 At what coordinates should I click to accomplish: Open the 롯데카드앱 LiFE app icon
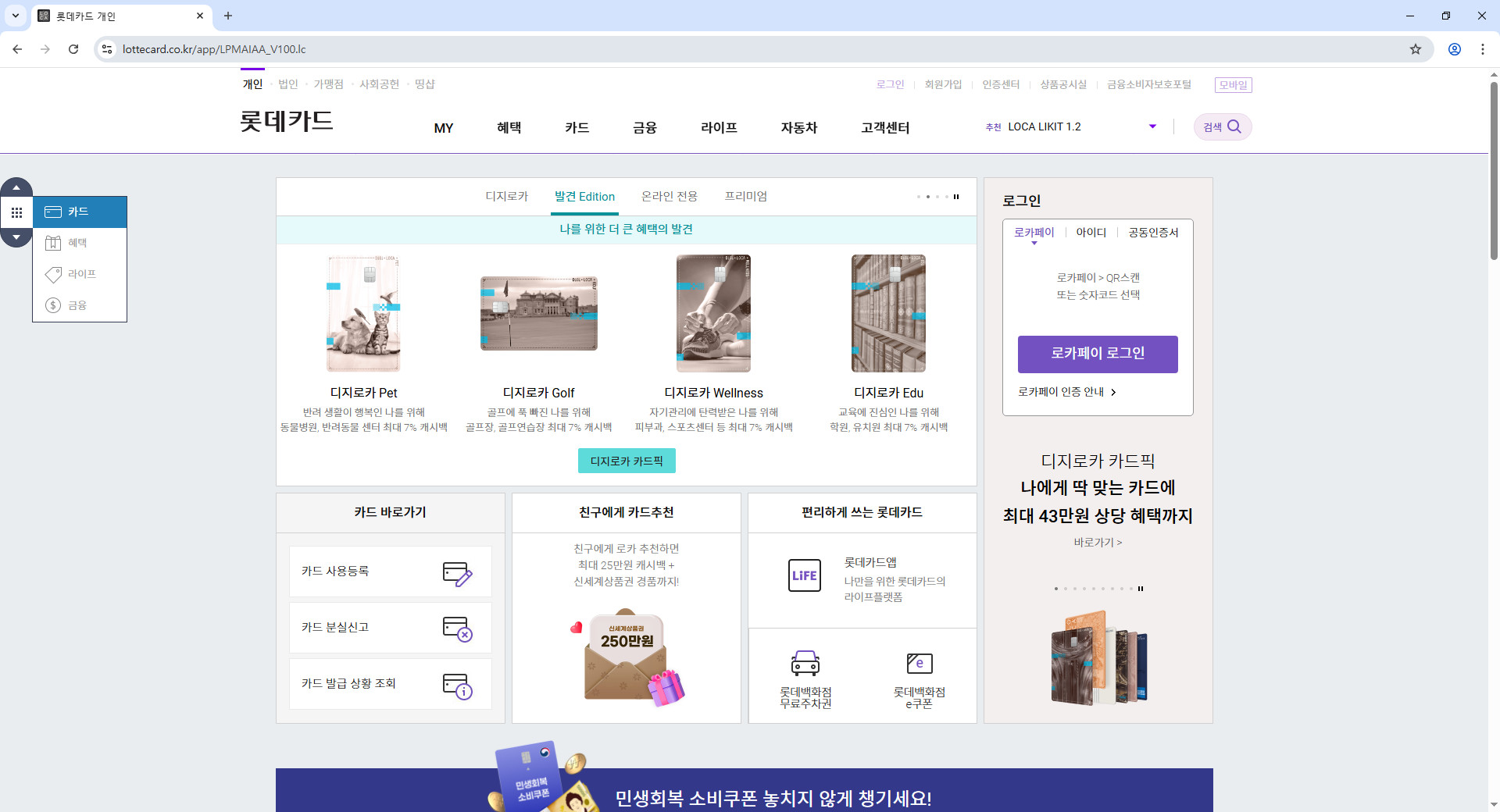click(804, 575)
